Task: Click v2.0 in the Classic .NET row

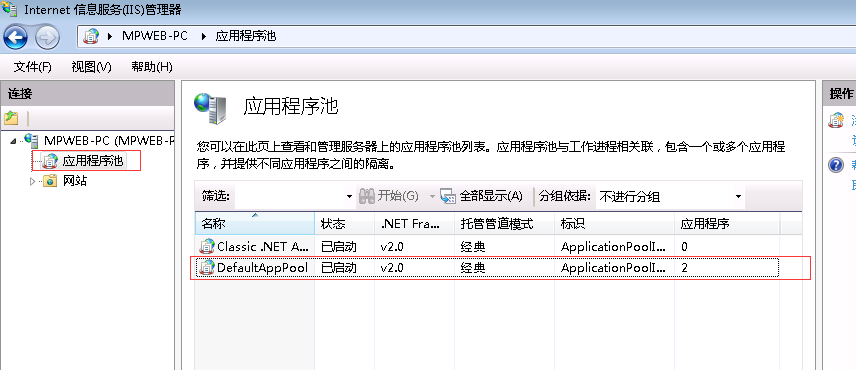Action: coord(392,247)
